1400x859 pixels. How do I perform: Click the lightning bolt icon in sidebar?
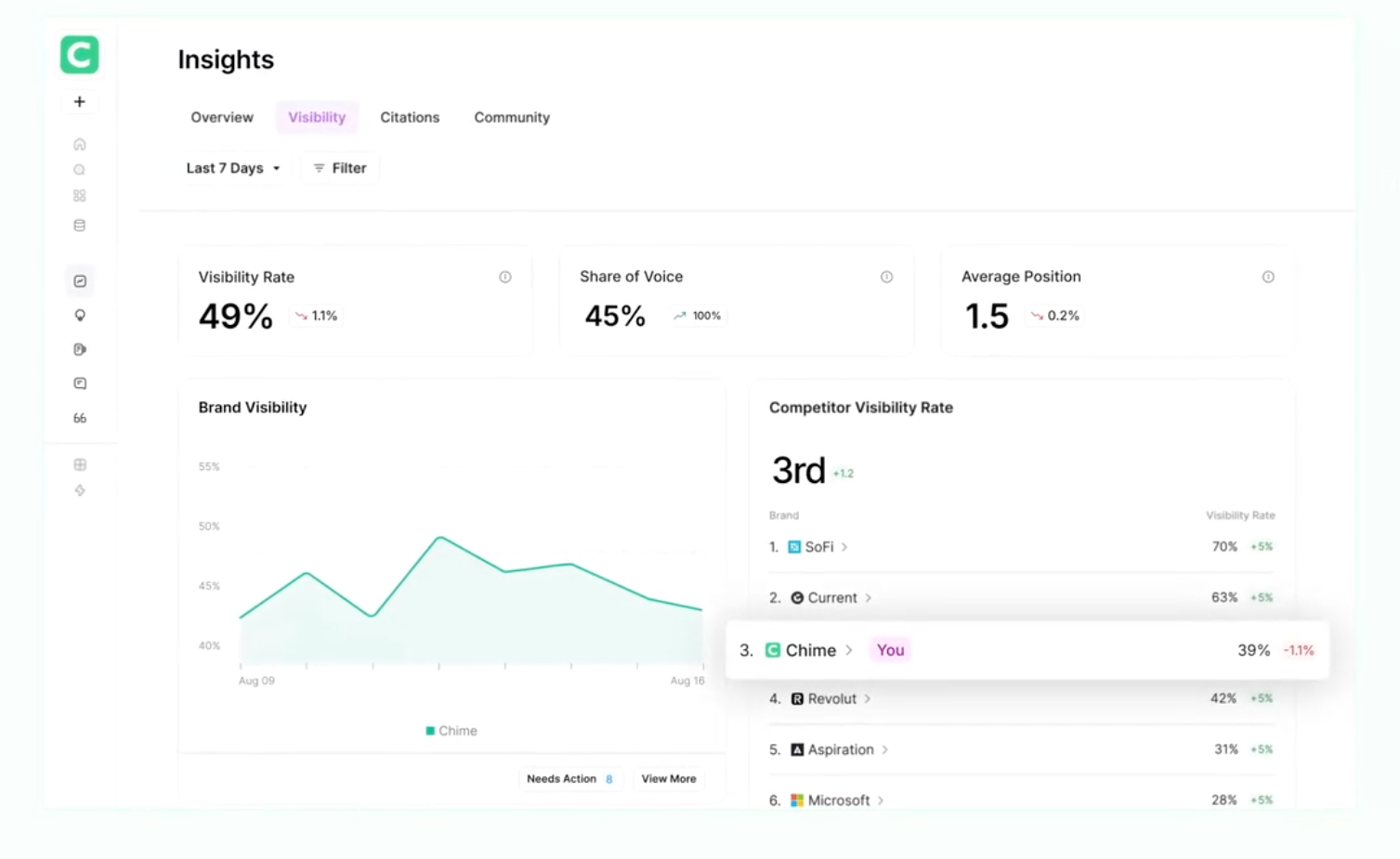pos(80,490)
